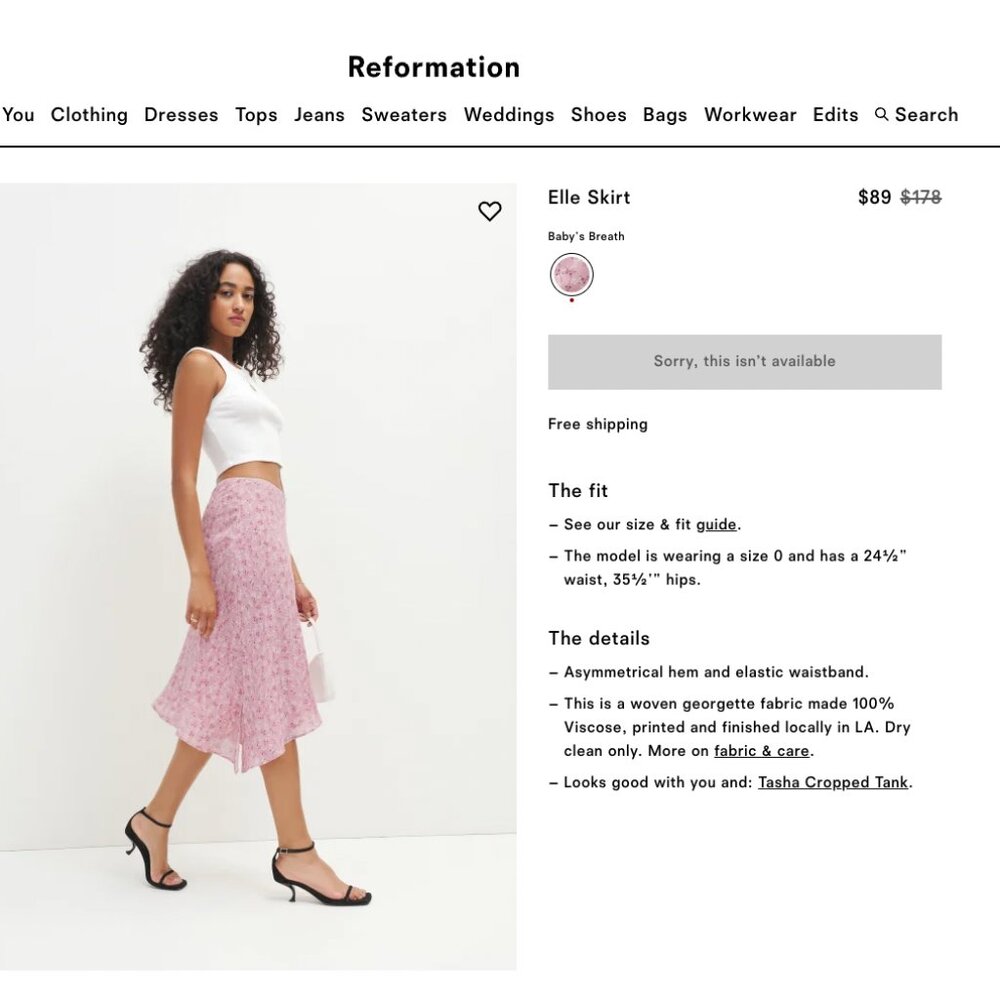The width and height of the screenshot is (1000, 1000).
Task: Add Elle Skirt to wishlist via heart icon
Action: click(490, 212)
